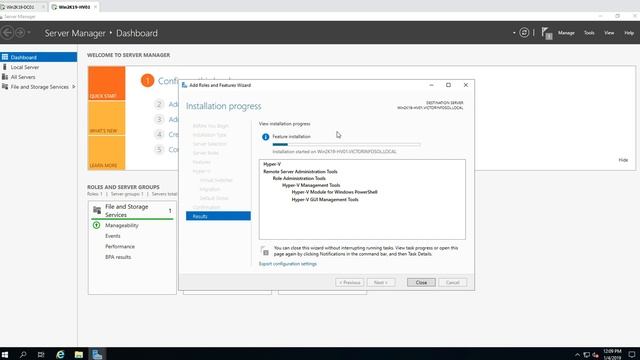The height and width of the screenshot is (360, 640).
Task: Click the taskbar clock
Action: [612, 354]
